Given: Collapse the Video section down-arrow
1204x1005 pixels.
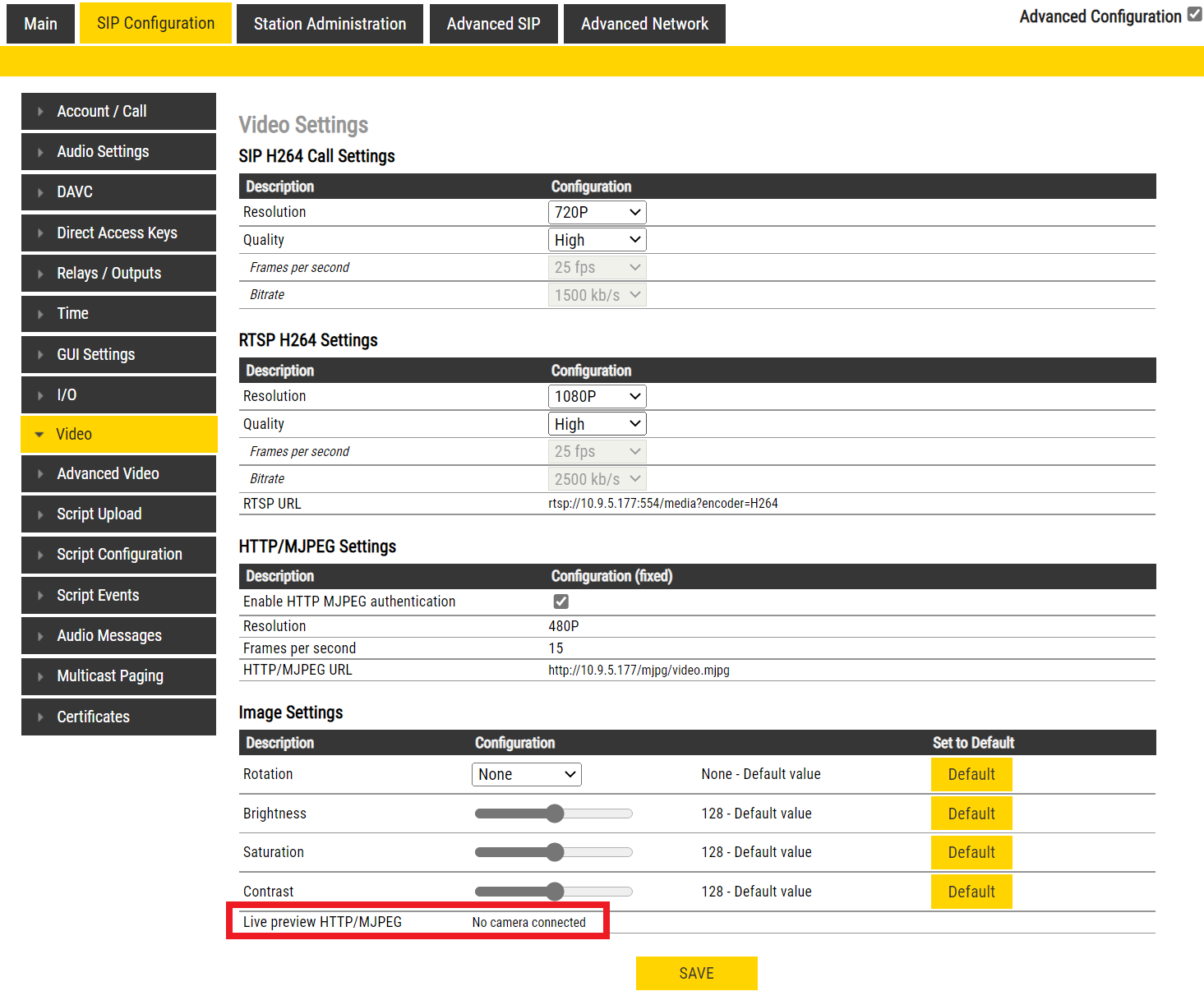Looking at the screenshot, I should click(x=39, y=435).
